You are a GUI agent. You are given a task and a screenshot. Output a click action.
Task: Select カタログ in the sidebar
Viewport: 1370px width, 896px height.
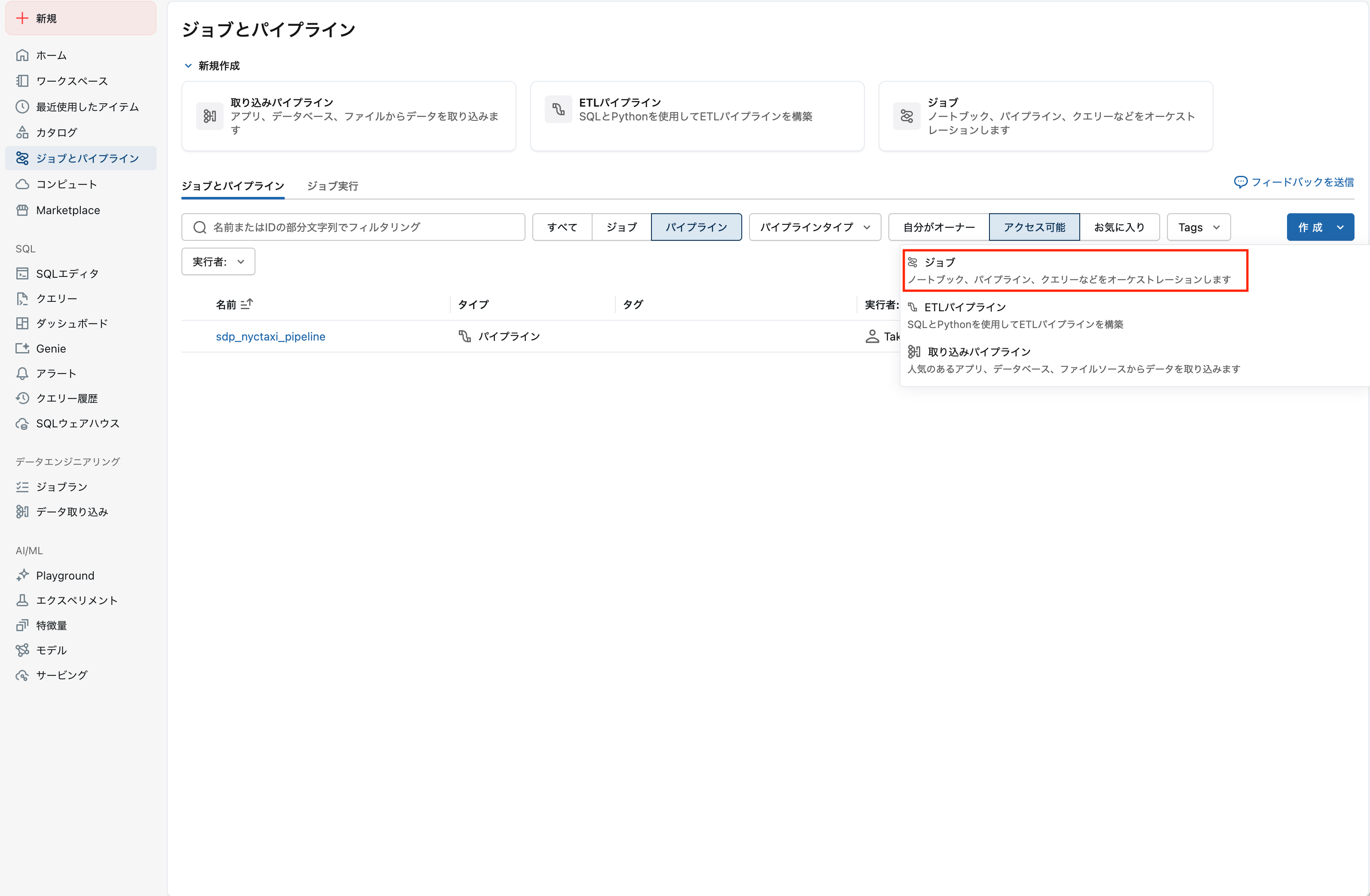(x=56, y=132)
